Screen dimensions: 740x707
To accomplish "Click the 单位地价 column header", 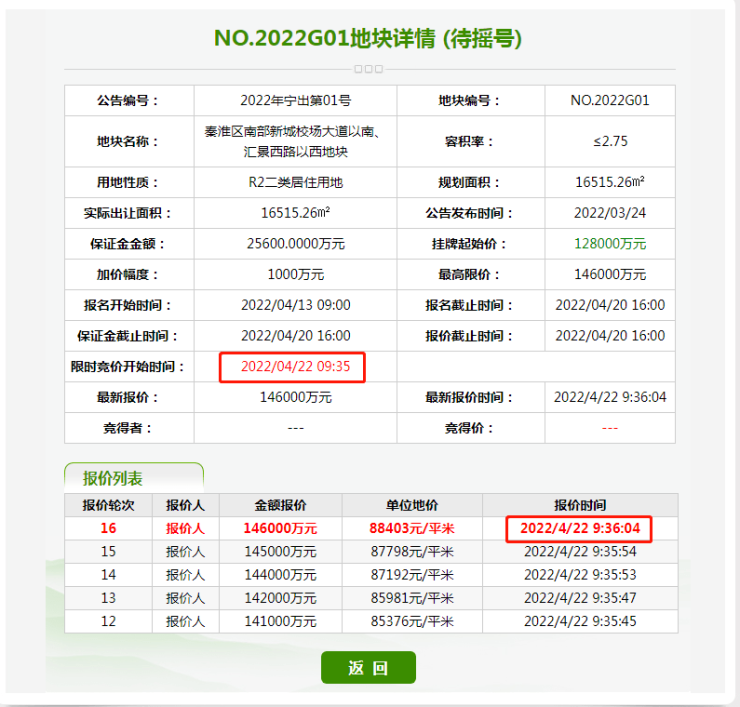I will tap(411, 505).
